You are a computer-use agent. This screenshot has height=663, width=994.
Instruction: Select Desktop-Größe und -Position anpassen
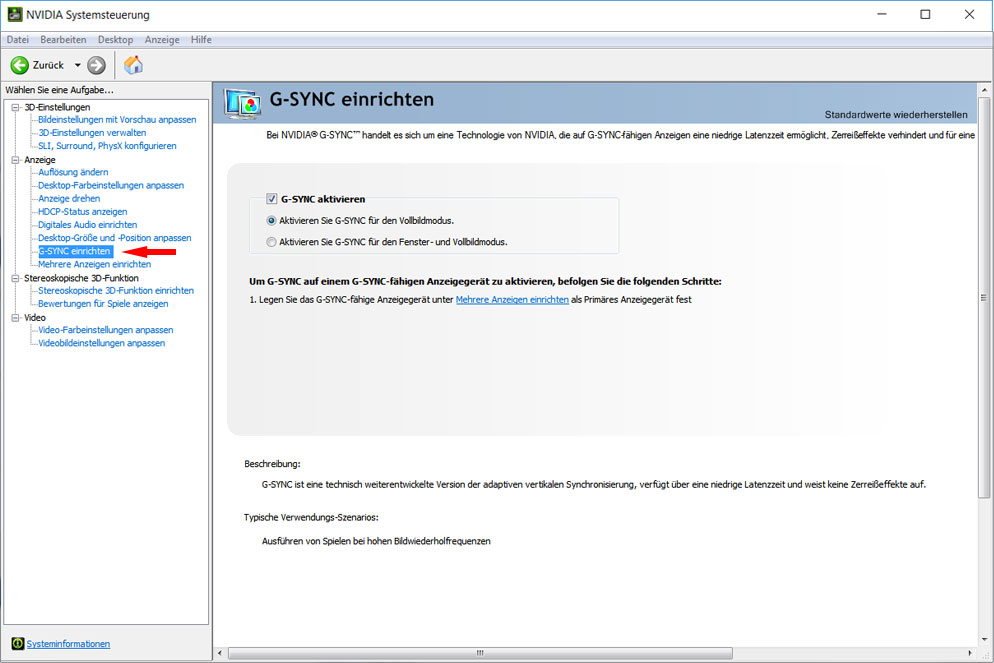click(115, 238)
